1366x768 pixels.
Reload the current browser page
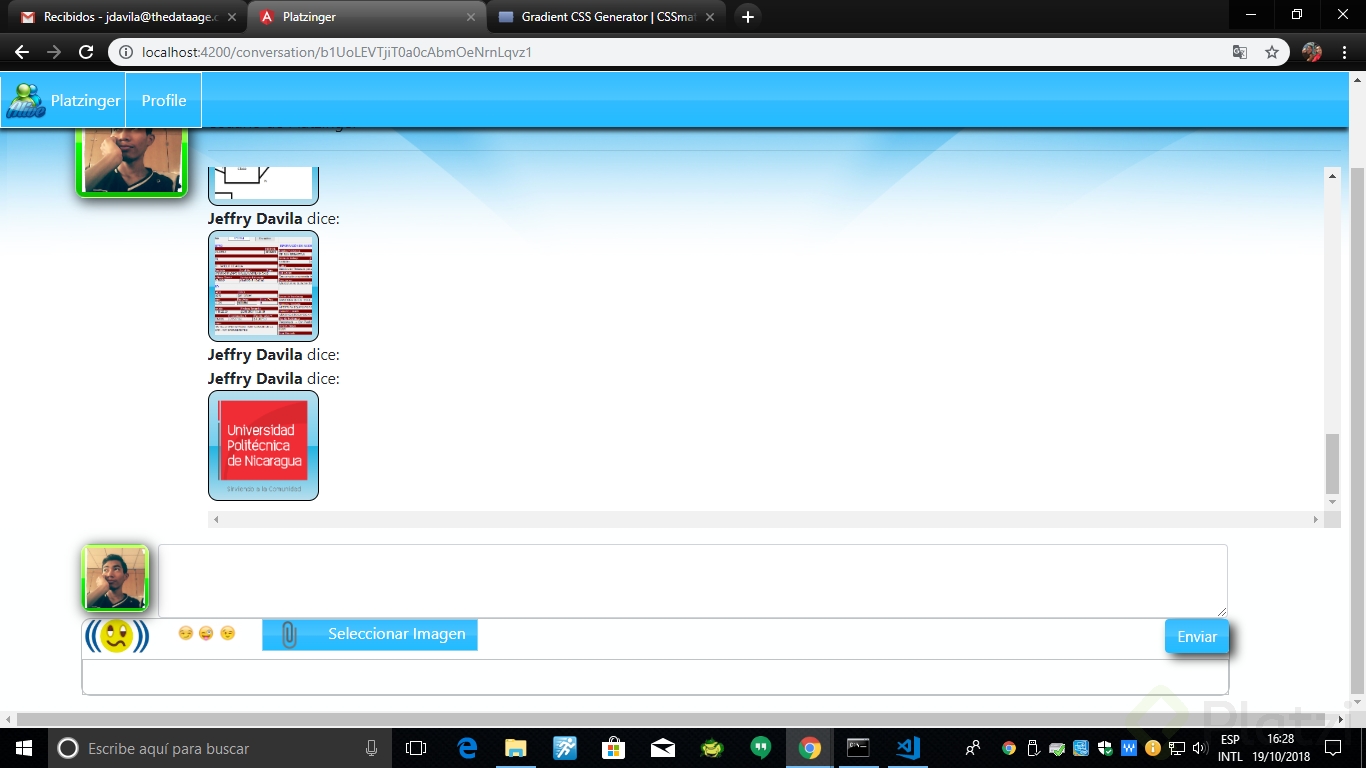[86, 52]
